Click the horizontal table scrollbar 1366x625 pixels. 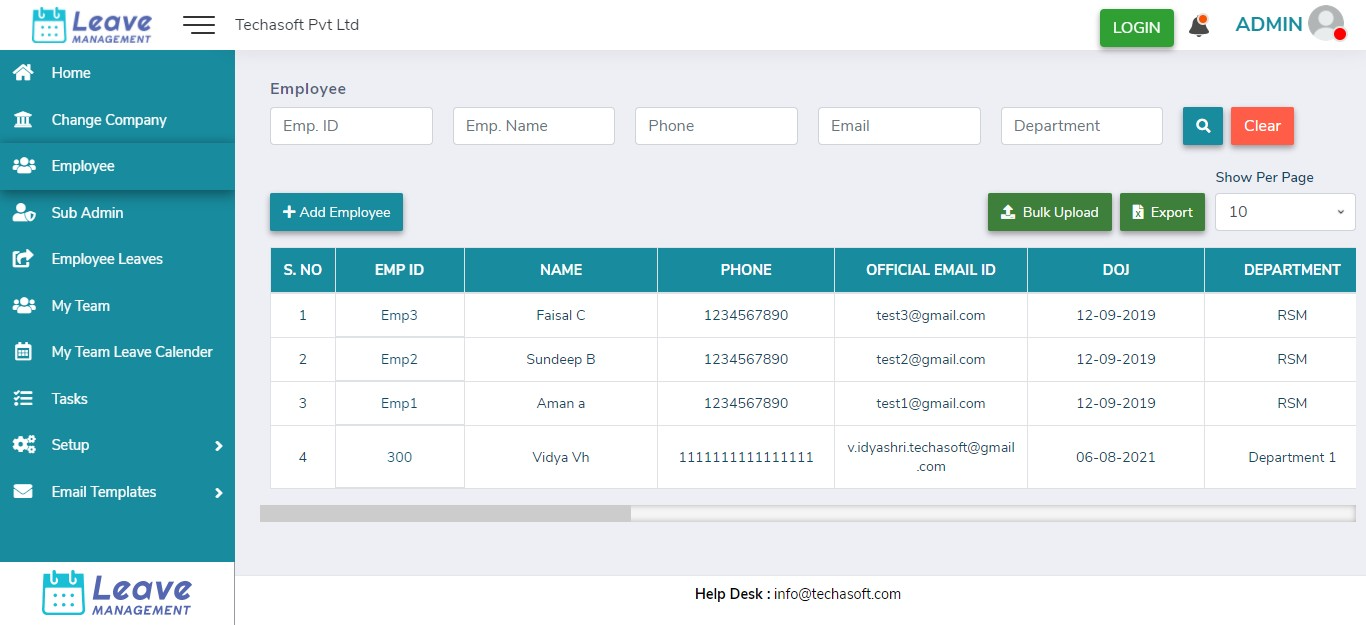point(445,513)
